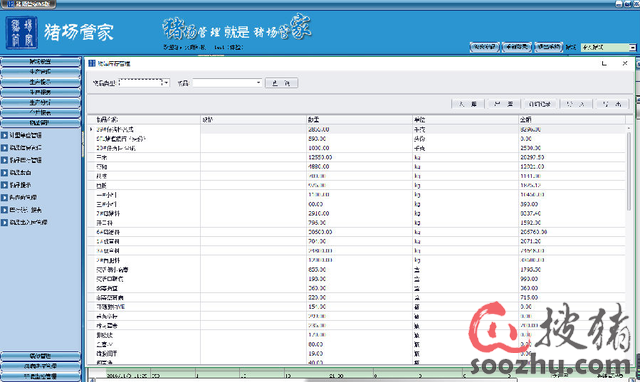
Task: Click the play arrow icon beside 物资提示
Action: [4, 185]
